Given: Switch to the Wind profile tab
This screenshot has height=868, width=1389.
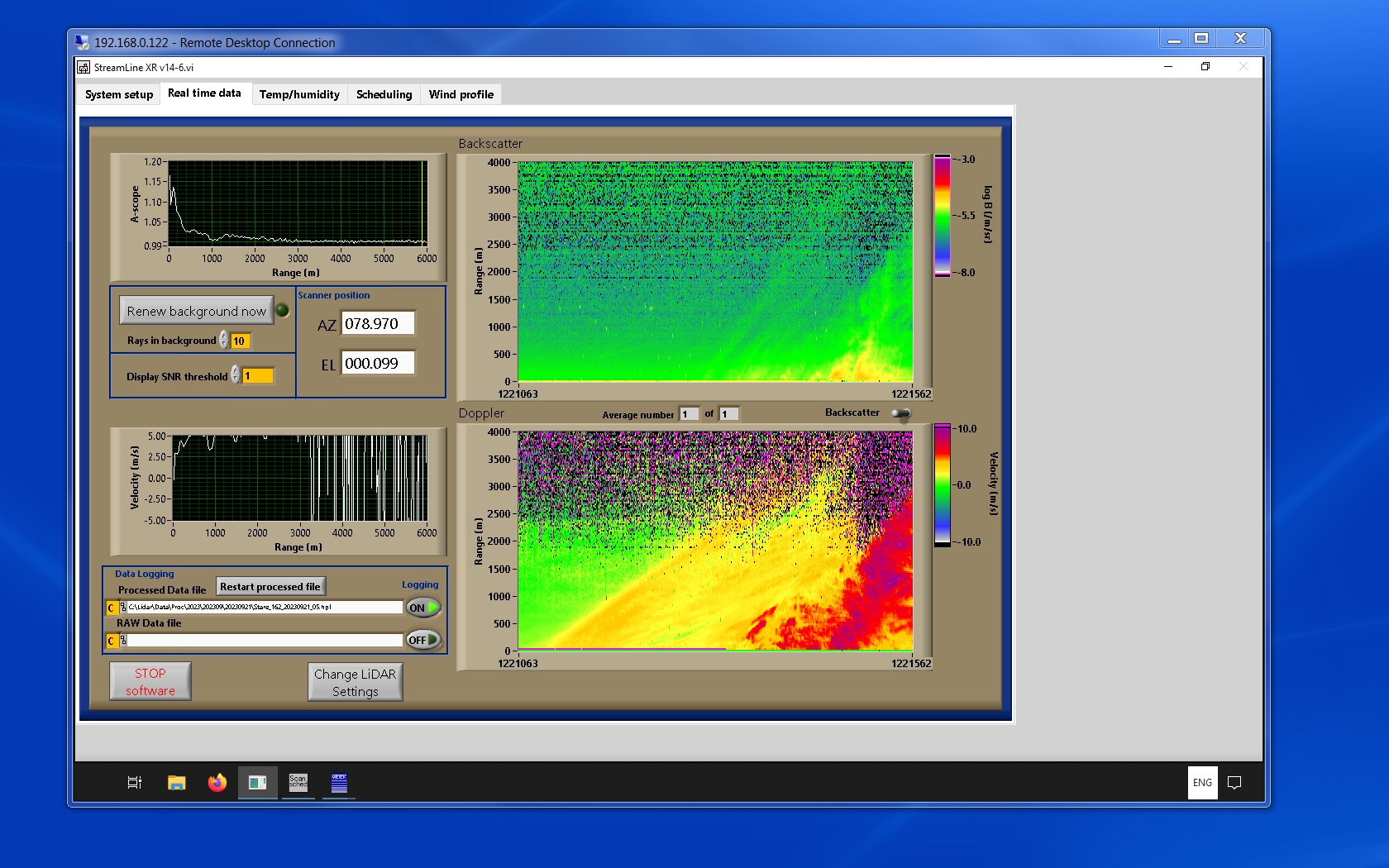Looking at the screenshot, I should pos(461,94).
